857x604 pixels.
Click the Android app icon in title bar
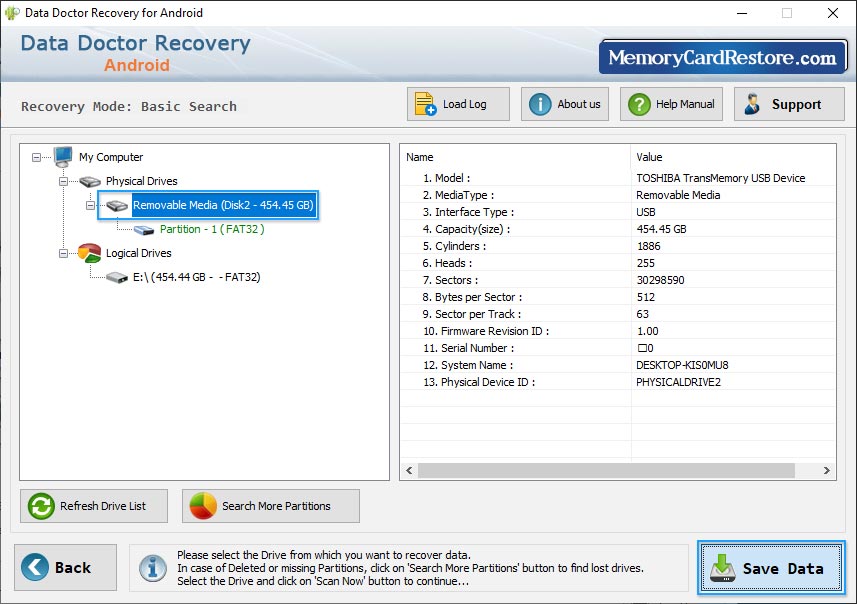coord(12,13)
